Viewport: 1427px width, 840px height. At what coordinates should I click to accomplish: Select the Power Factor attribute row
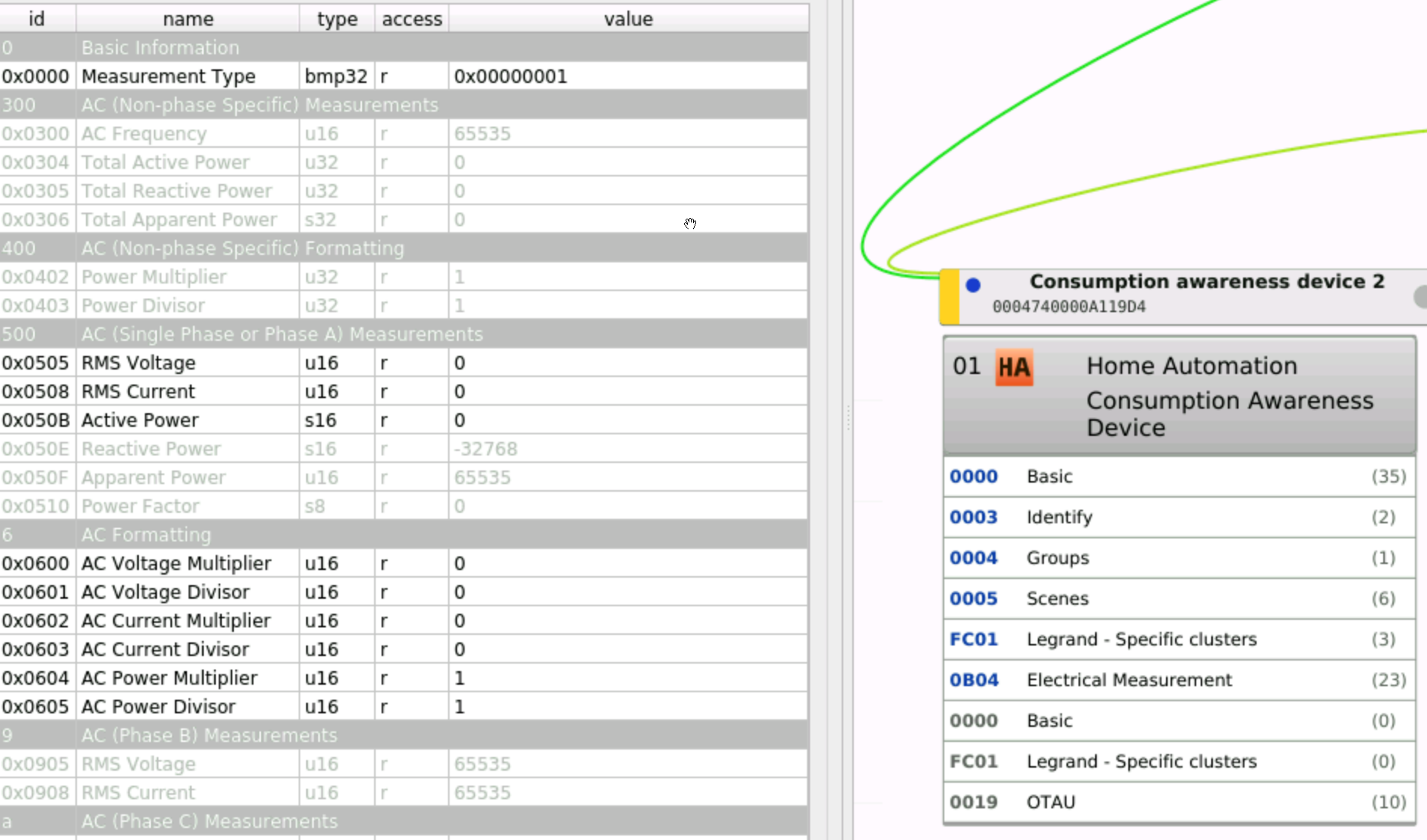point(404,506)
